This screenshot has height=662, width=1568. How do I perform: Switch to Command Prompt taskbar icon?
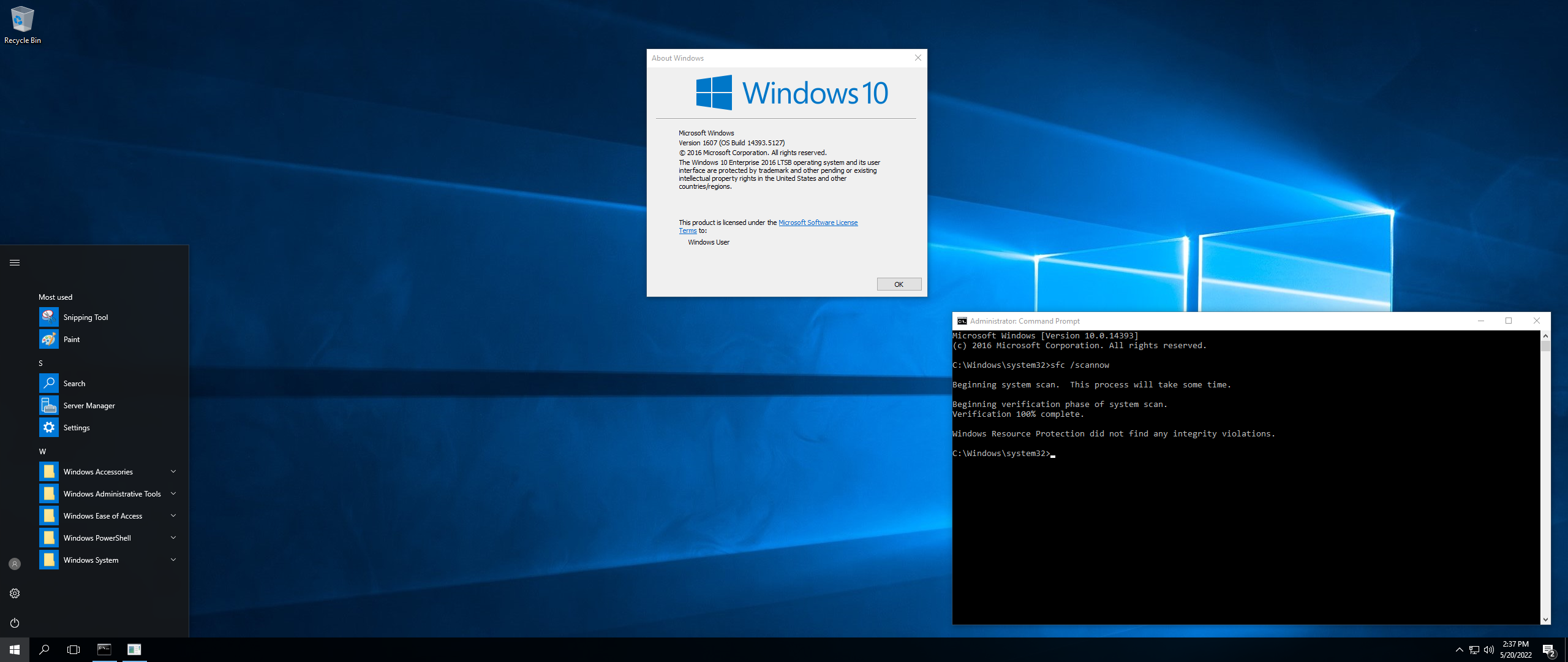[104, 650]
